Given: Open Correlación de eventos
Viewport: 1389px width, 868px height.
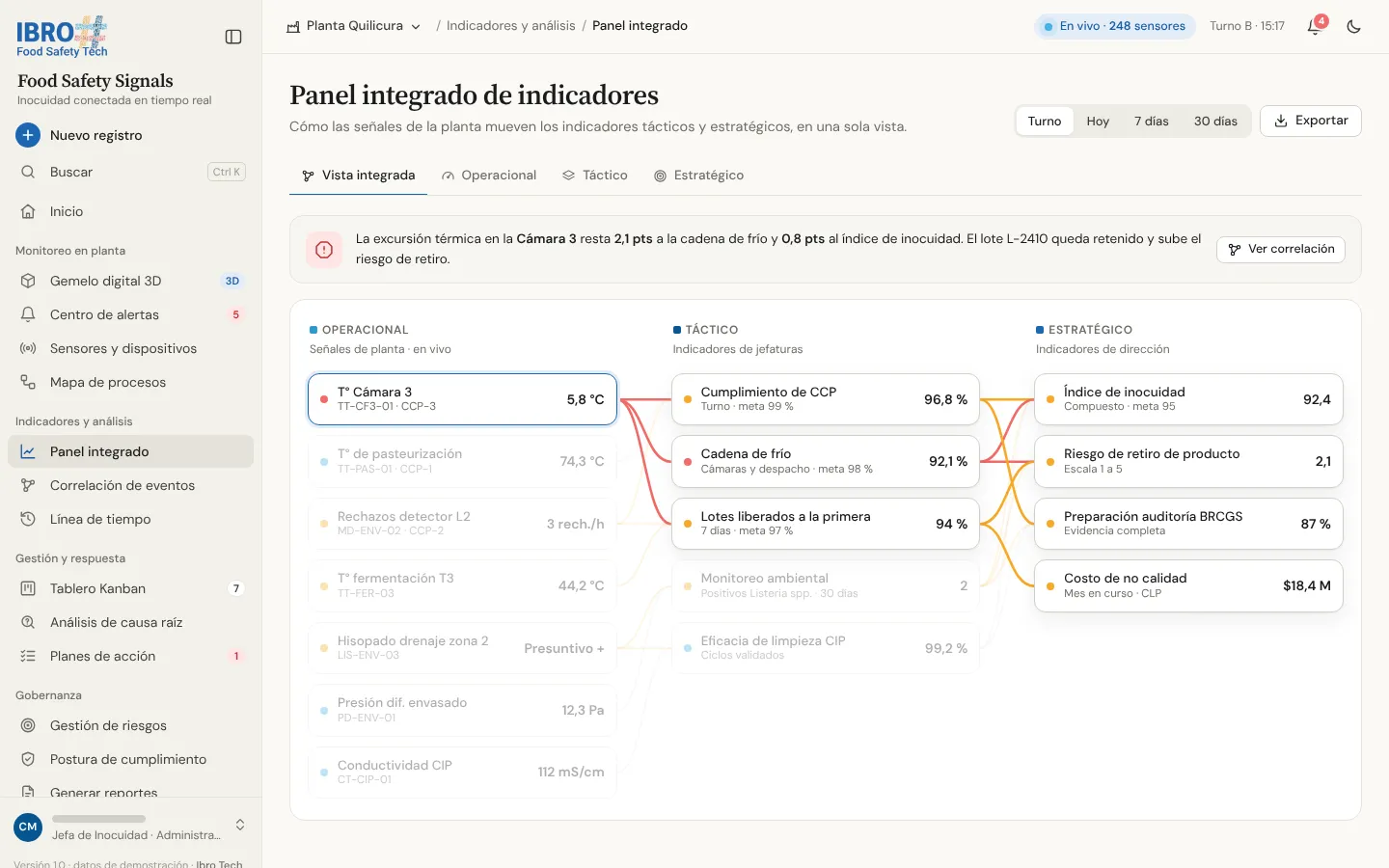Looking at the screenshot, I should (130, 485).
